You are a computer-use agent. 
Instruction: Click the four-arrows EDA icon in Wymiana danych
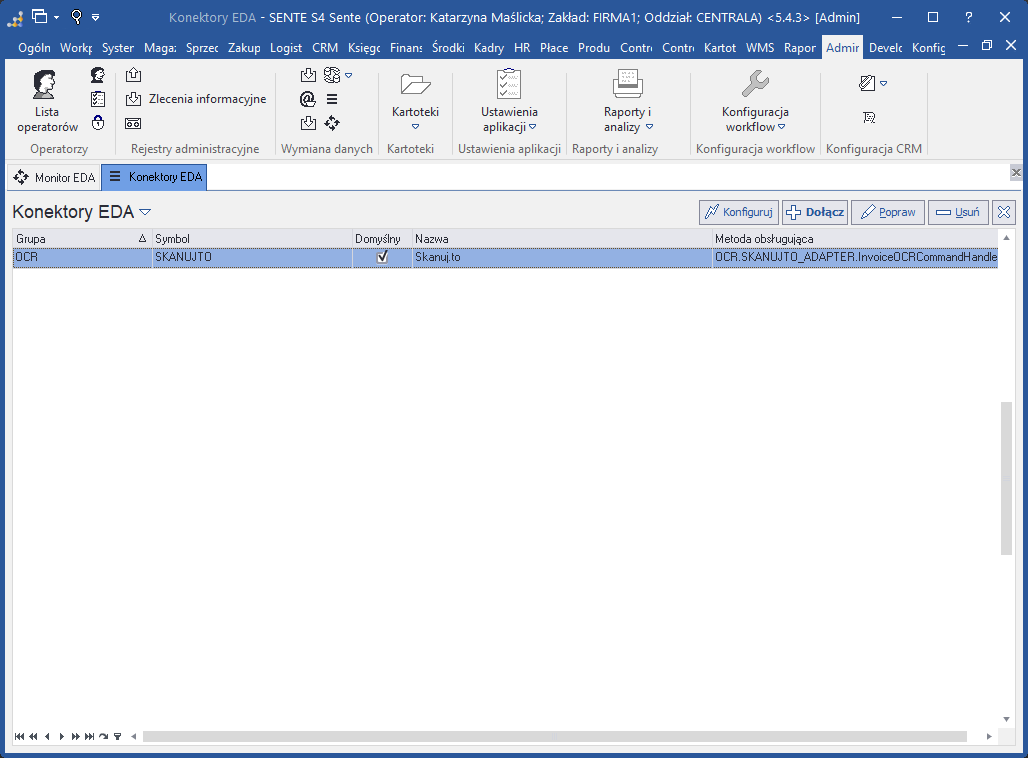(332, 123)
